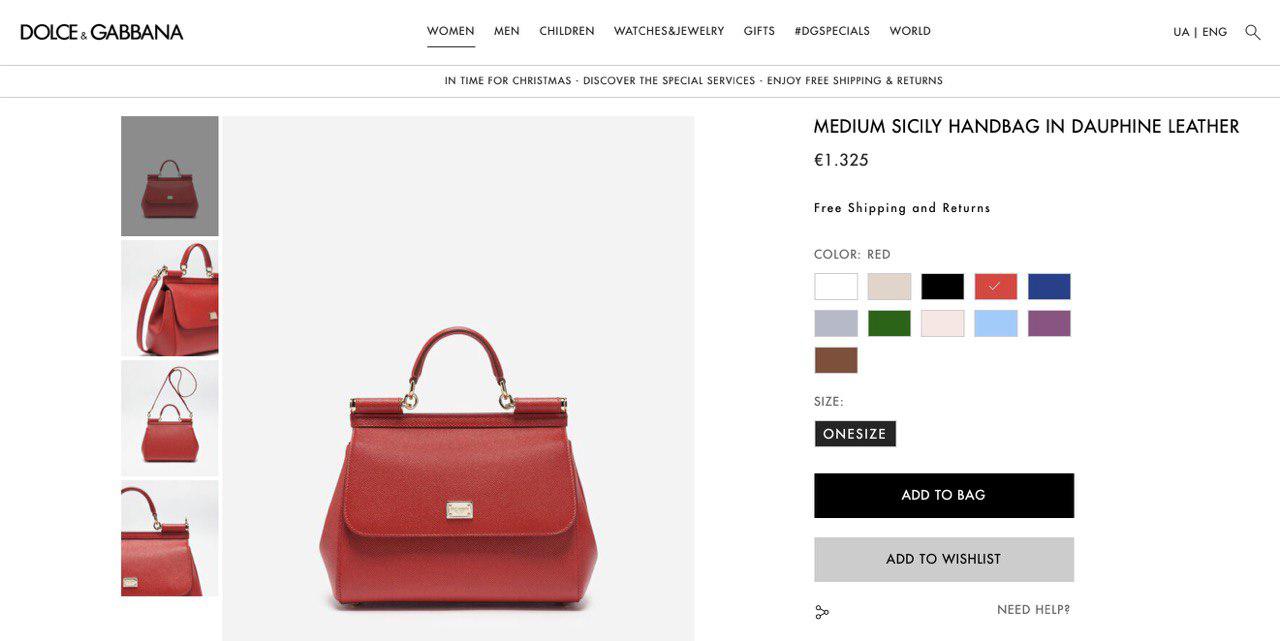1280x641 pixels.
Task: Choose the black color swatch
Action: pyautogui.click(x=943, y=287)
